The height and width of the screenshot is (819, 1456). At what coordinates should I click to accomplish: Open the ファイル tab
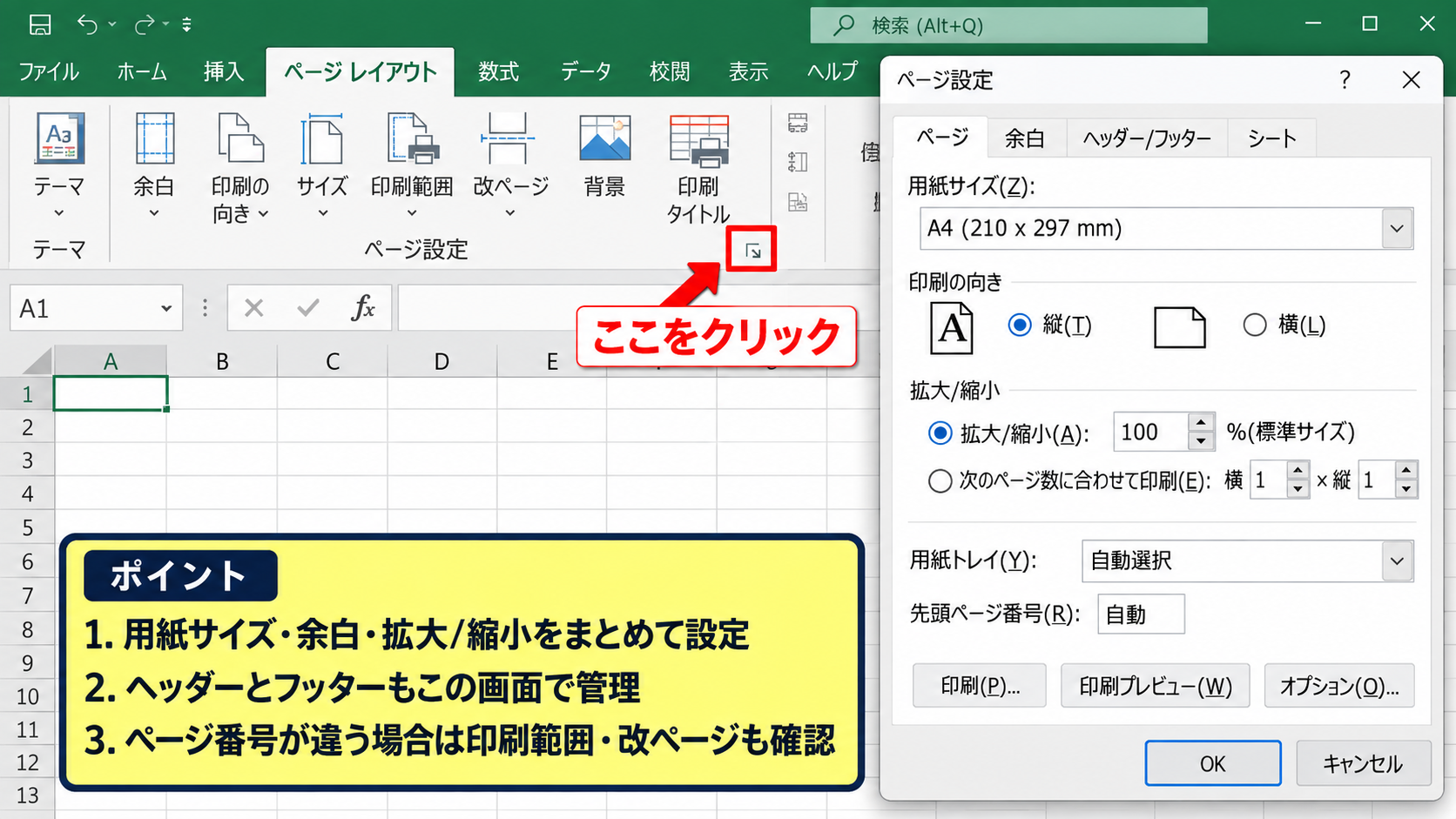(49, 71)
